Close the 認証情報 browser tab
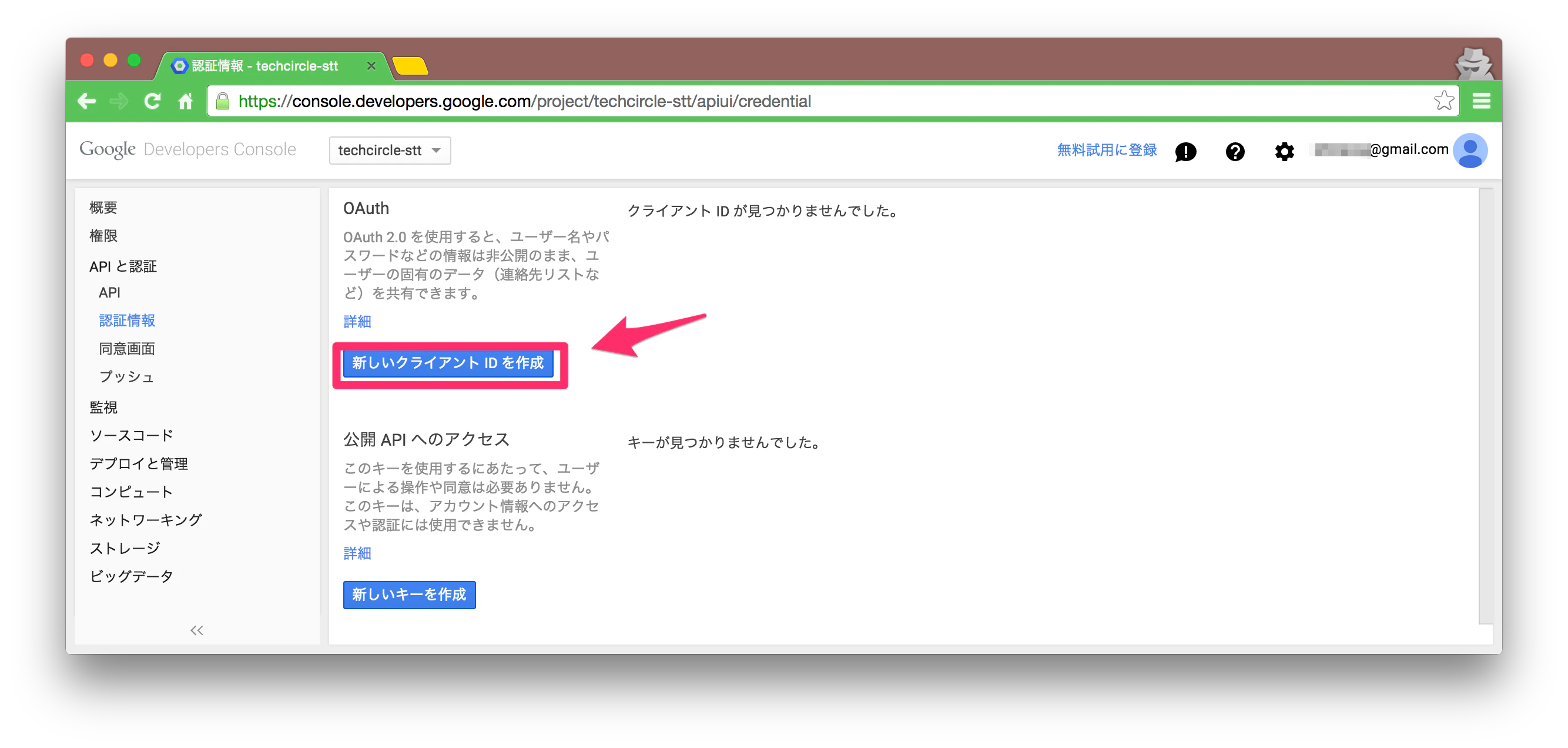Image resolution: width=1568 pixels, height=748 pixels. tap(371, 66)
